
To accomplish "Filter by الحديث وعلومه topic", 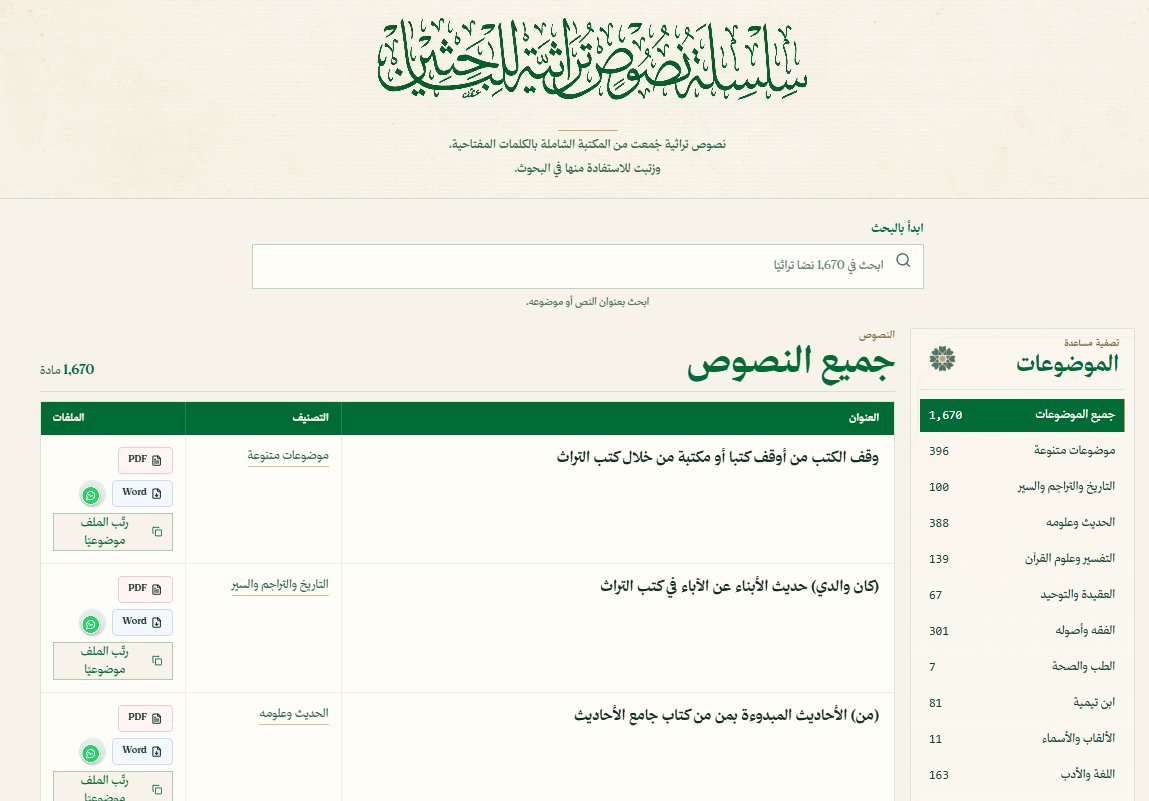I will point(1021,523).
